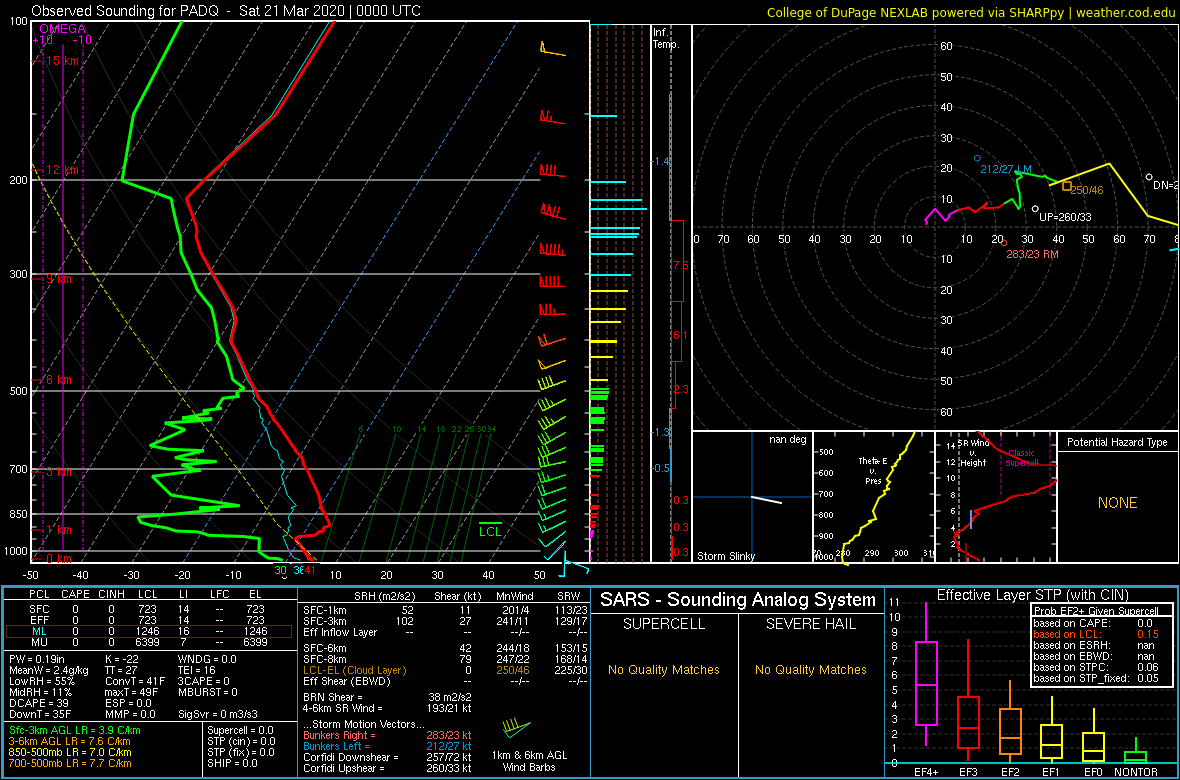Click the orange 250/46 square marker on the hodograph
The image size is (1180, 780).
[x=1066, y=186]
